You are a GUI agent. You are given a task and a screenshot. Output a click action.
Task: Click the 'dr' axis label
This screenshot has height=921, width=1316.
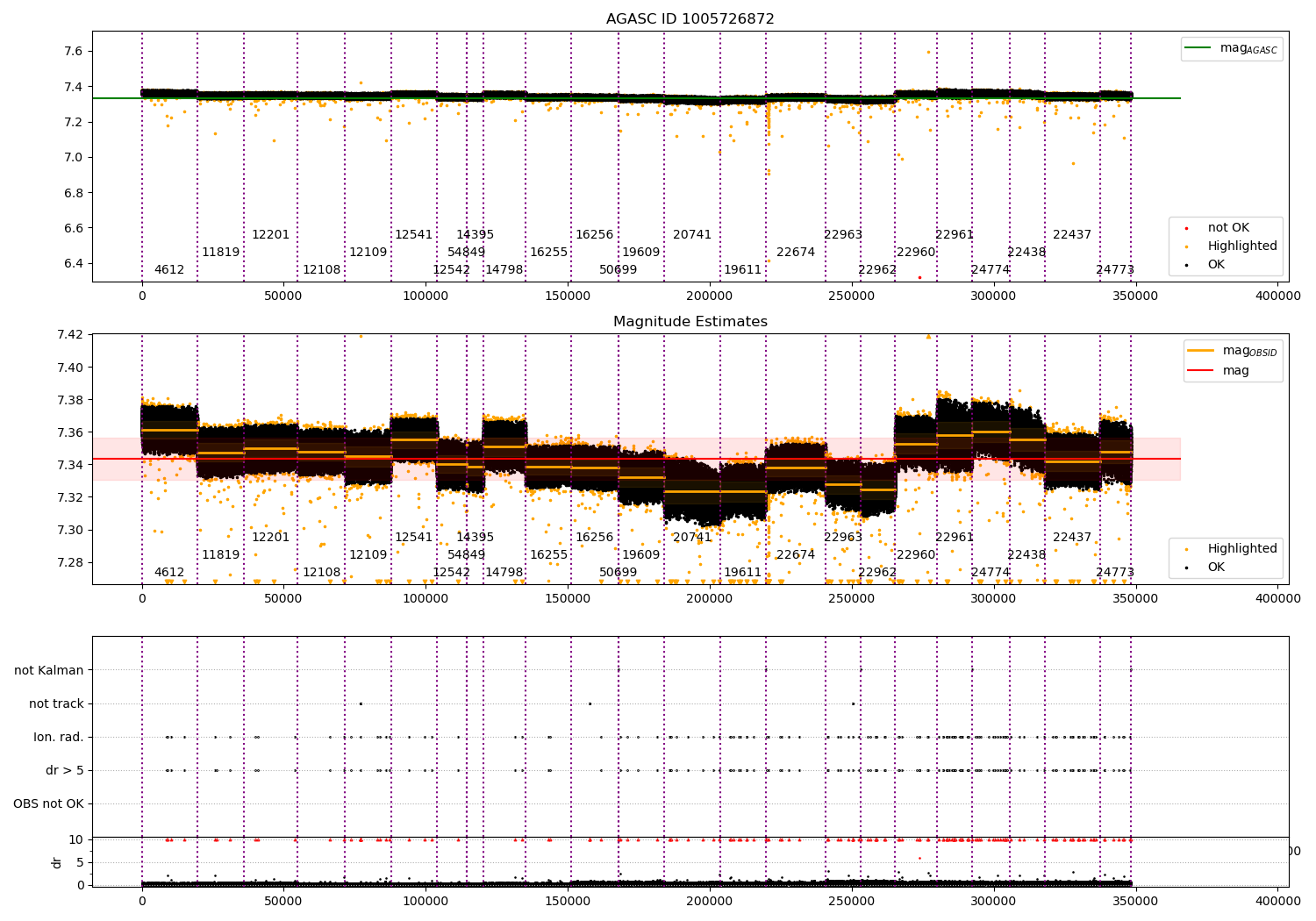57,862
